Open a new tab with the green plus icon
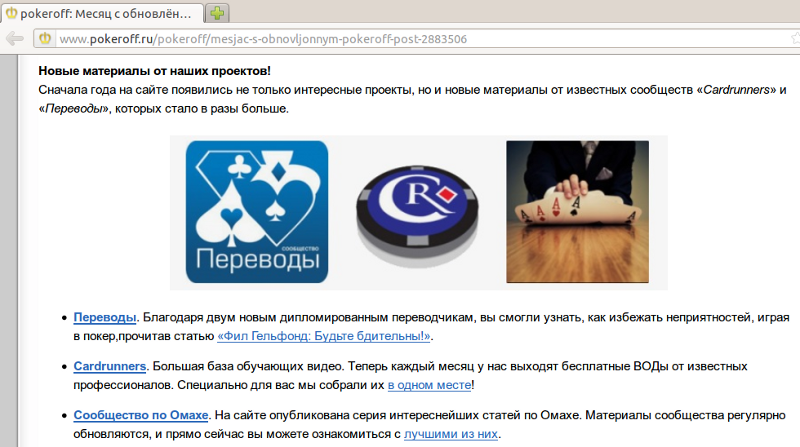Screen dimensions: 800x447 (217, 13)
